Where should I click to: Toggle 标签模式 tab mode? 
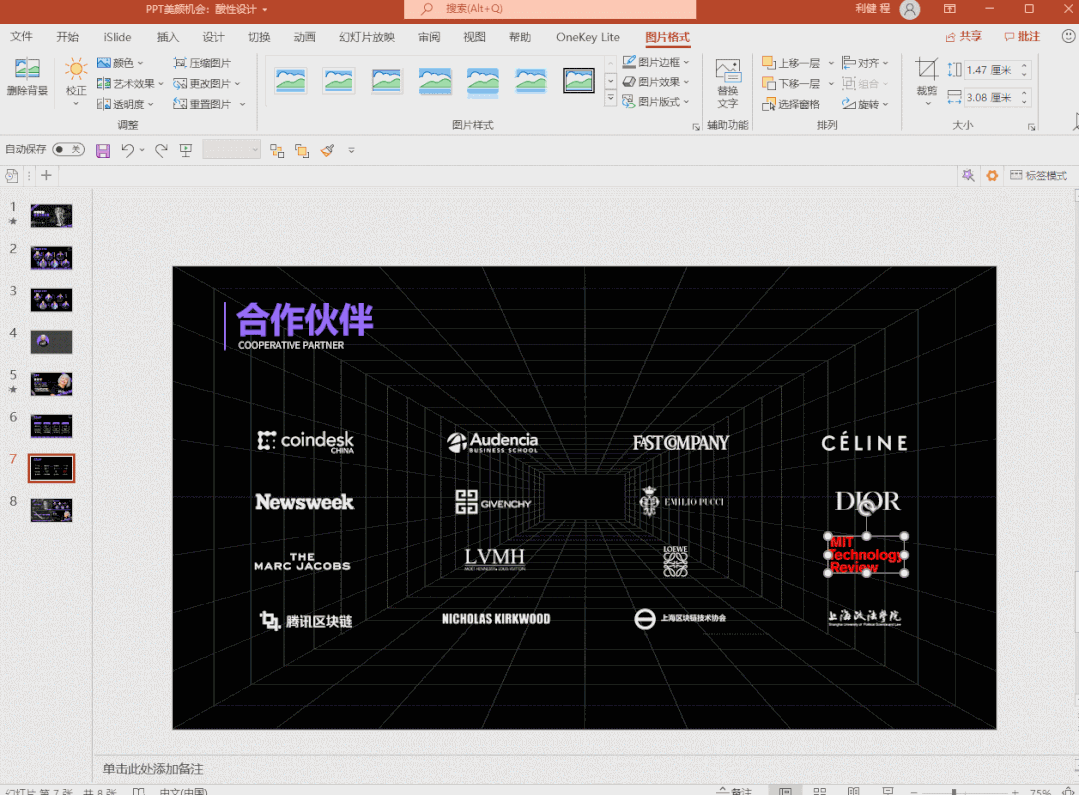pyautogui.click(x=1038, y=176)
